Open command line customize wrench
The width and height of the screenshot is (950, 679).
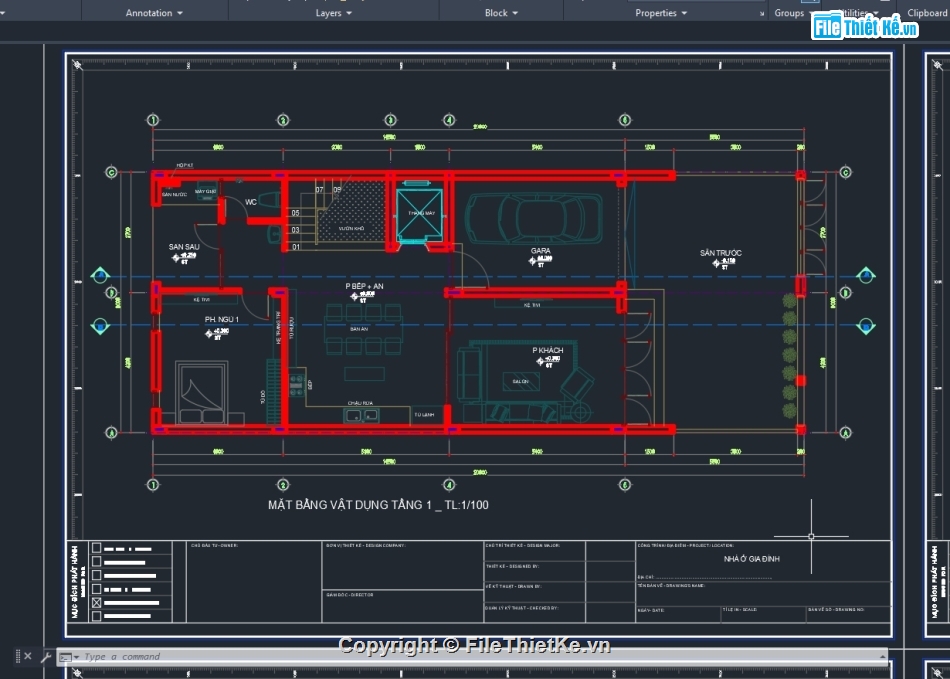[45, 657]
